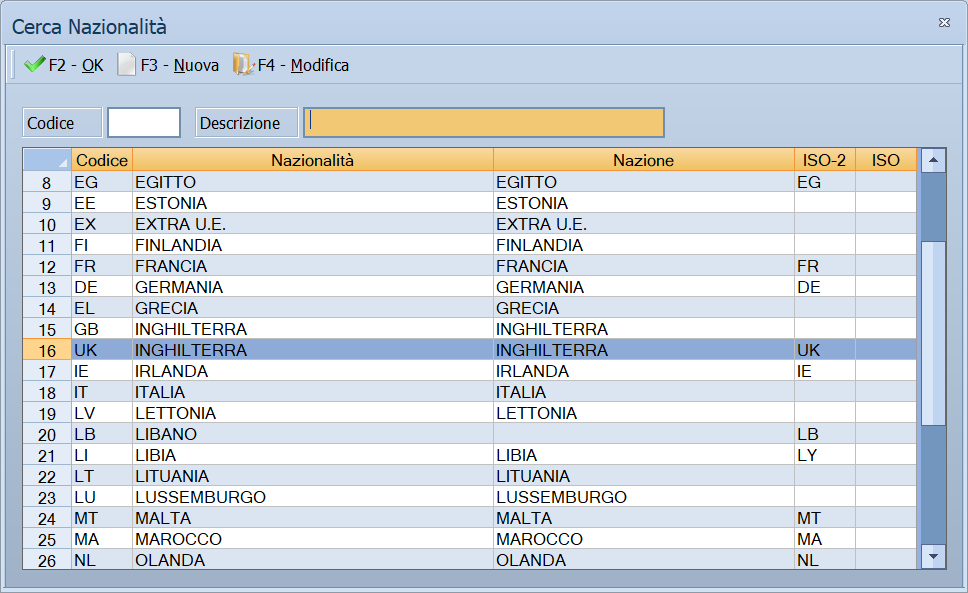Select the GRECIA nationality cell
The height and width of the screenshot is (593, 968).
[x=313, y=308]
